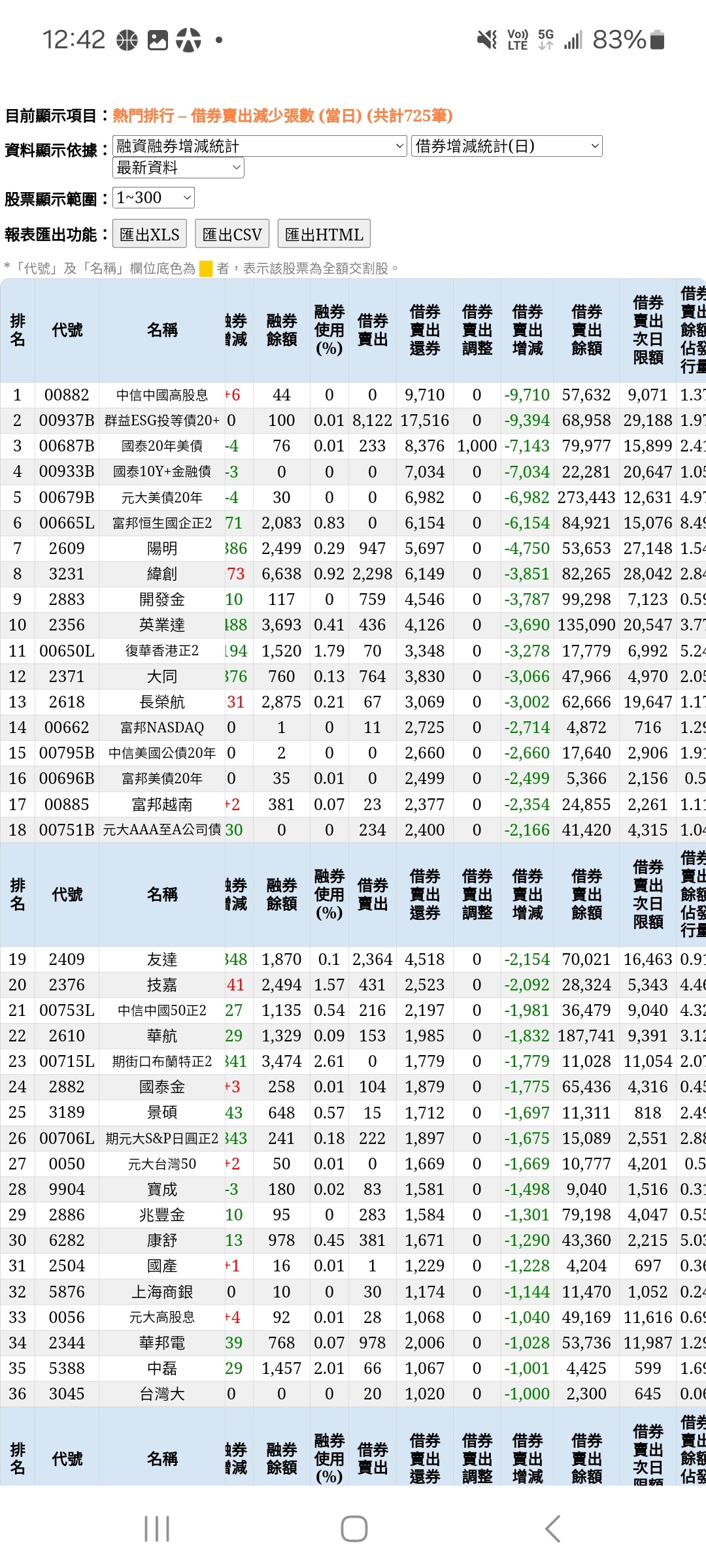Click 匯出XLS export button
The height and width of the screenshot is (1568, 706).
(150, 234)
